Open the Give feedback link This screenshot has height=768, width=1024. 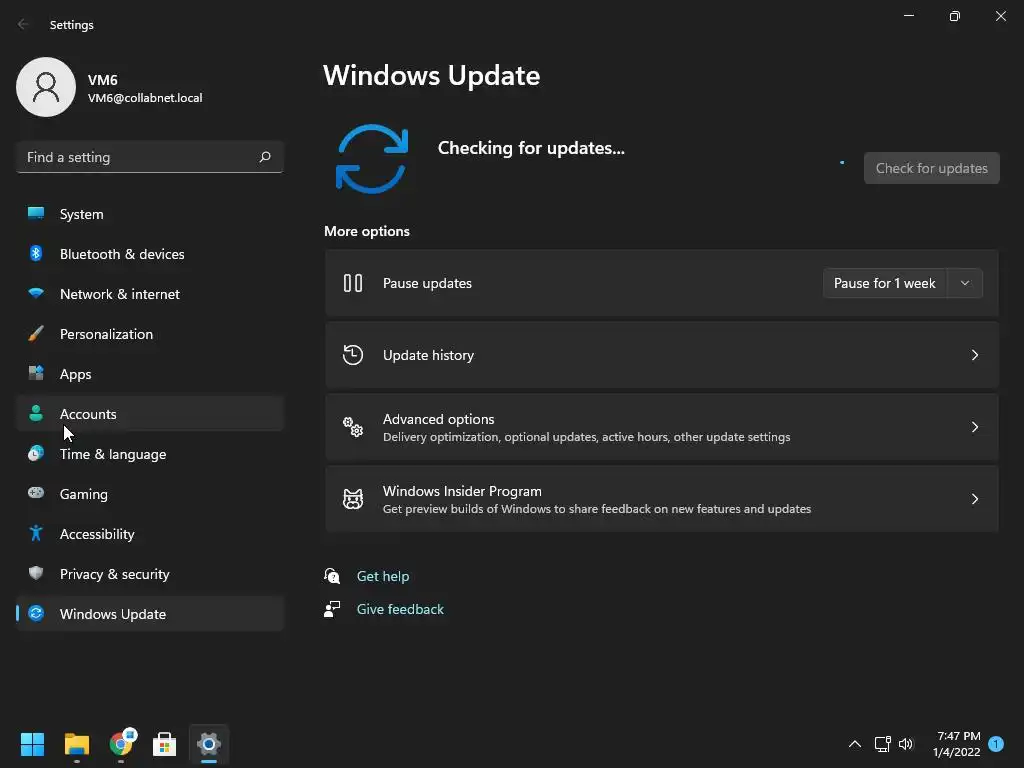point(400,609)
